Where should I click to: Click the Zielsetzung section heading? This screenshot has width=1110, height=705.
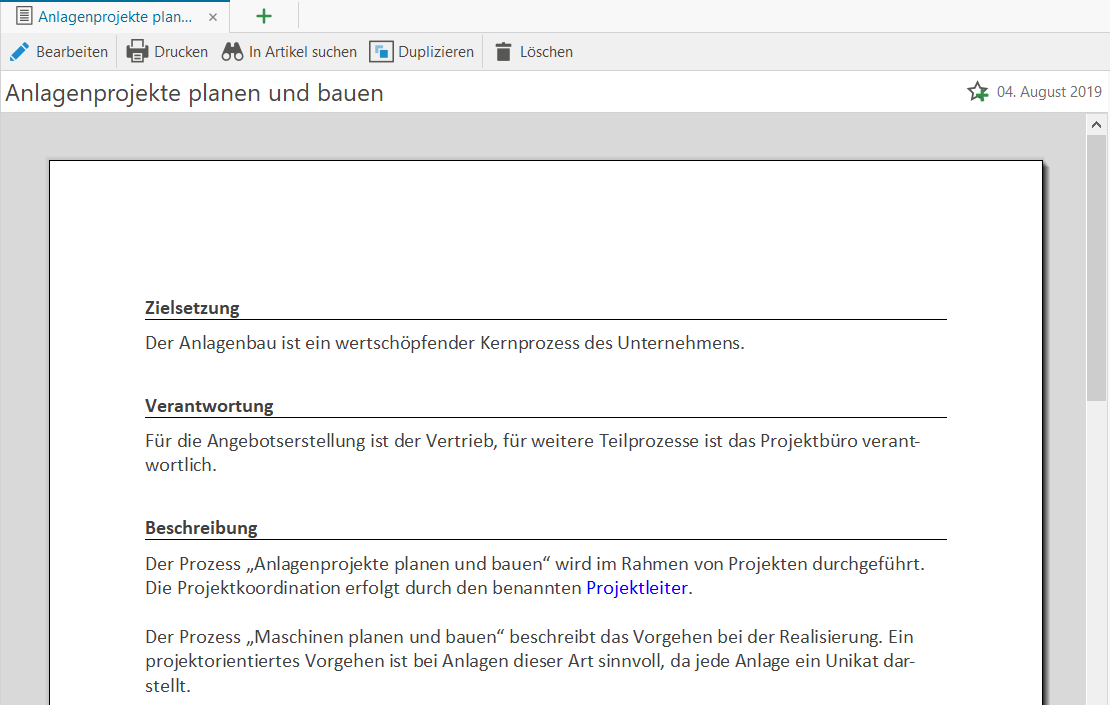192,308
